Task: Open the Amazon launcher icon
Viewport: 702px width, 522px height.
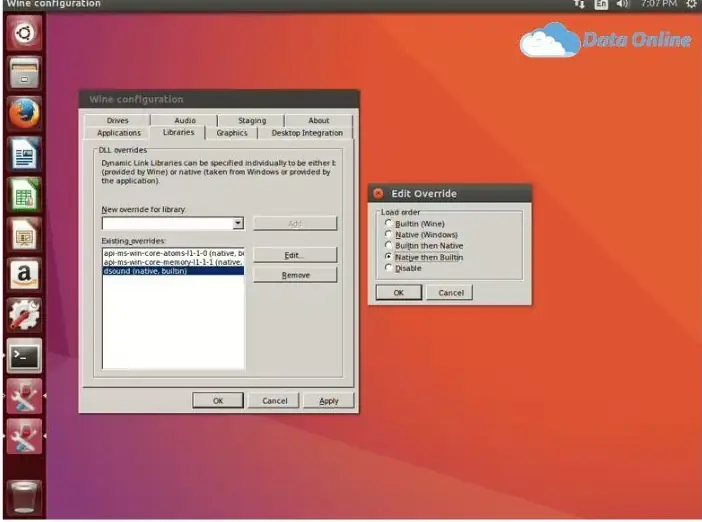Action: 24,275
